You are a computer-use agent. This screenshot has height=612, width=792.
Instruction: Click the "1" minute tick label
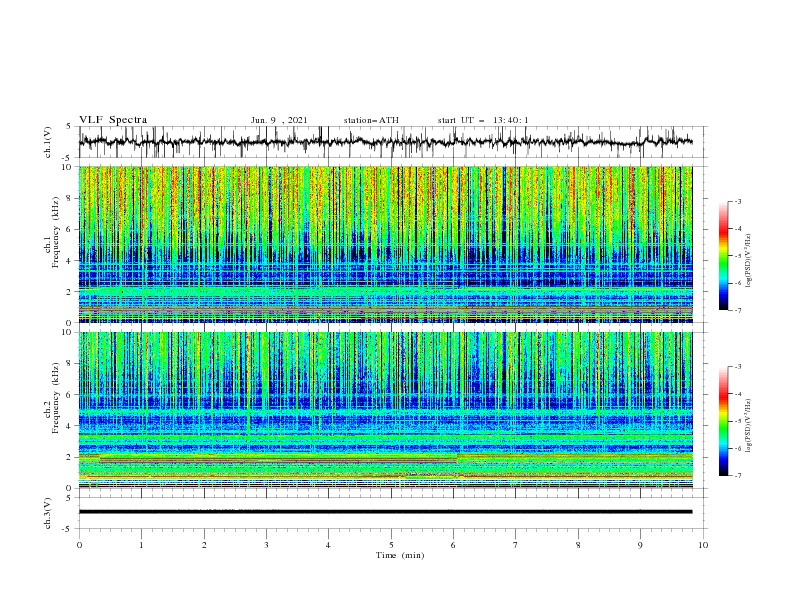tap(141, 545)
